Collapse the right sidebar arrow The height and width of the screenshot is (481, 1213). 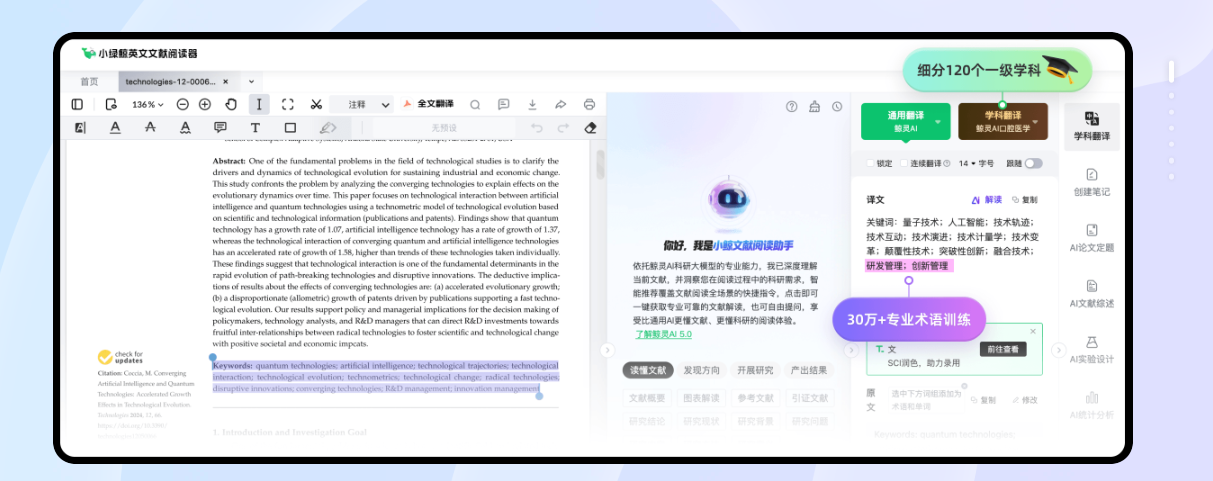(1058, 350)
